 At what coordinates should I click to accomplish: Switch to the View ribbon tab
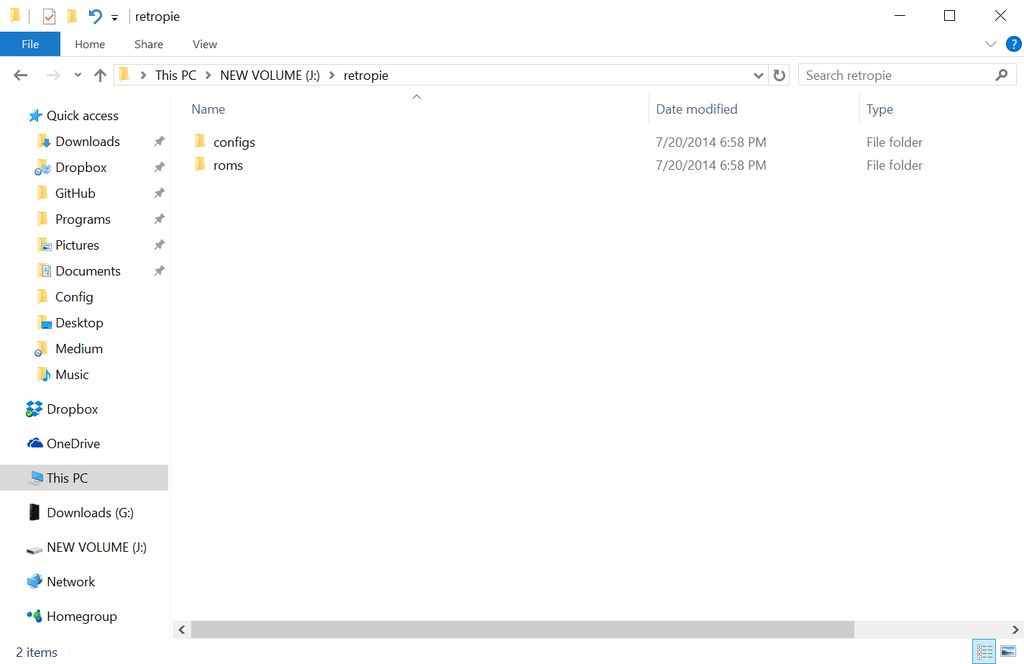pos(204,44)
